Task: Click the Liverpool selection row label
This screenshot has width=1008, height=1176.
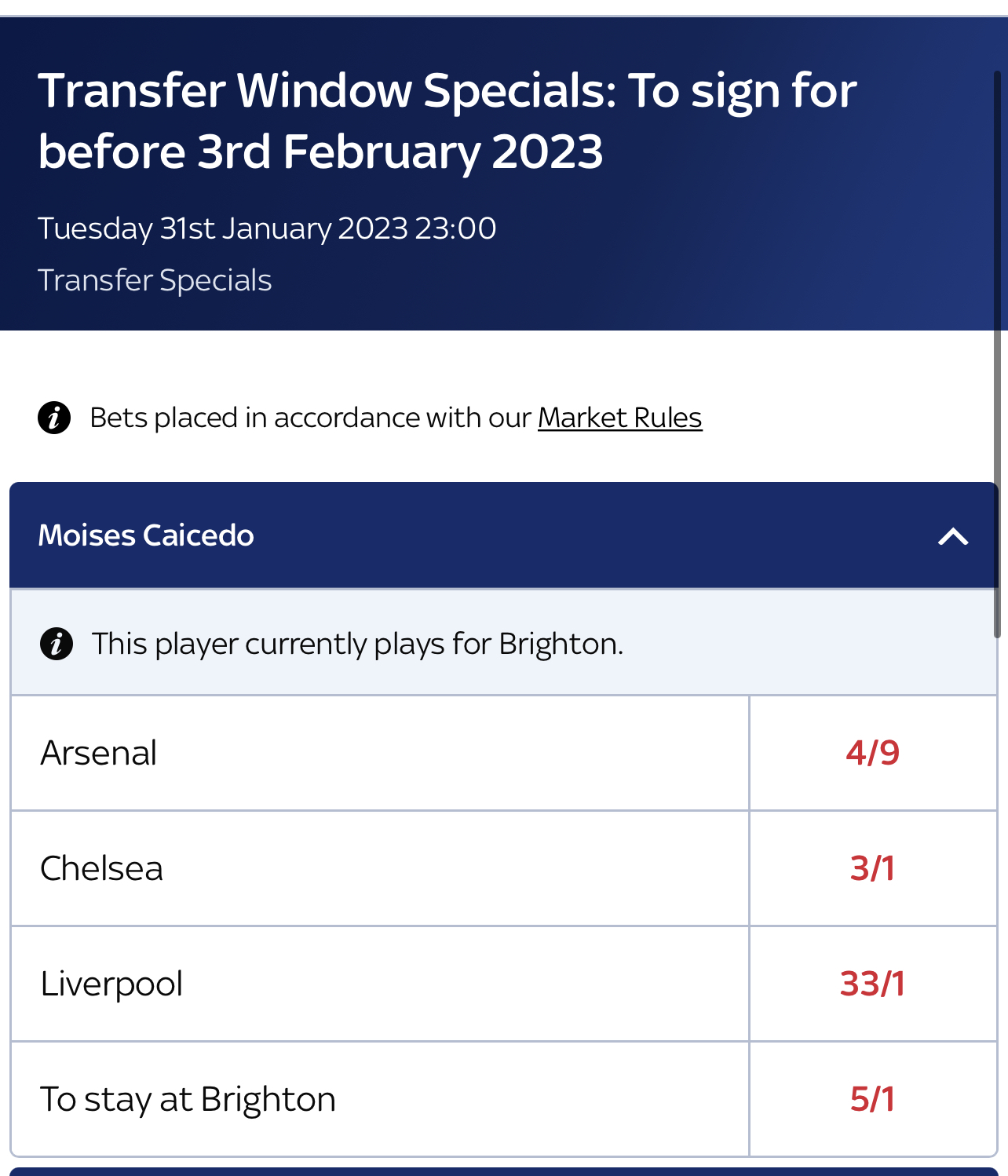Action: click(111, 984)
